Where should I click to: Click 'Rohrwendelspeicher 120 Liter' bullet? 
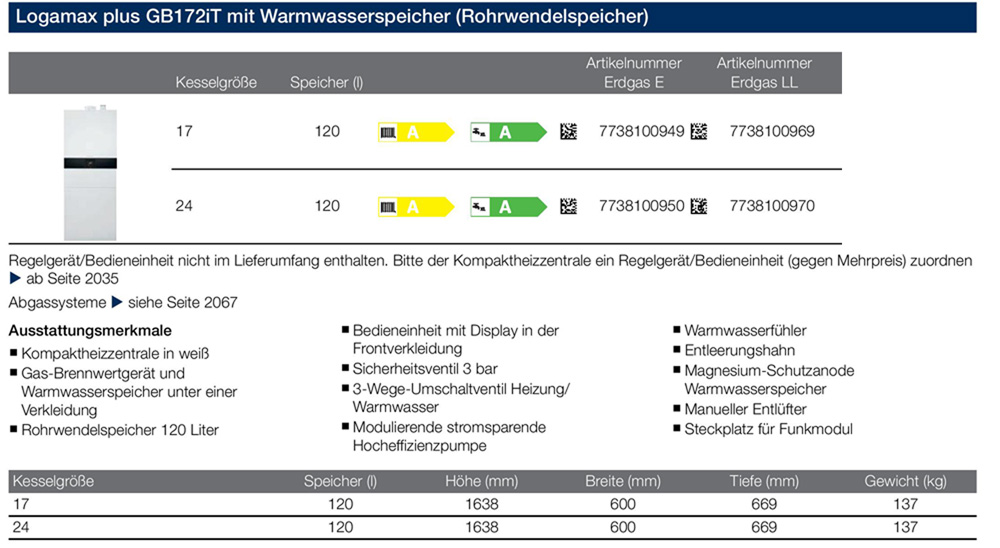[120, 430]
